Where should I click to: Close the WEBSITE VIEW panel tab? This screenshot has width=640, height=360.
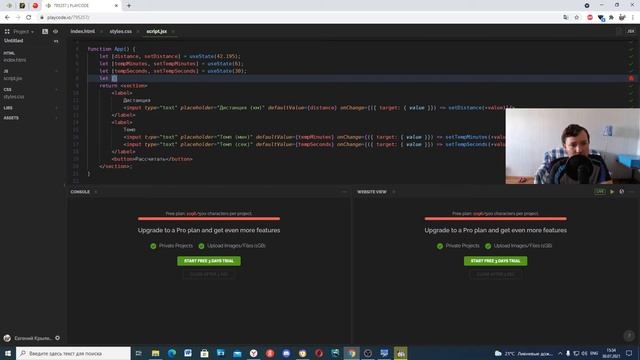pyautogui.click(x=393, y=192)
